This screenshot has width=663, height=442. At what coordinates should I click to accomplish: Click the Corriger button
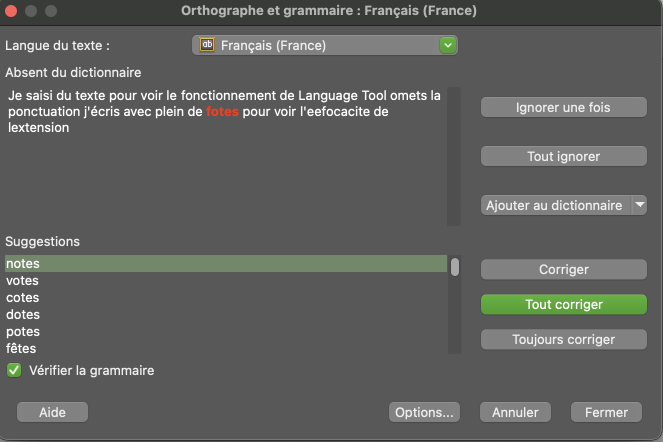563,270
